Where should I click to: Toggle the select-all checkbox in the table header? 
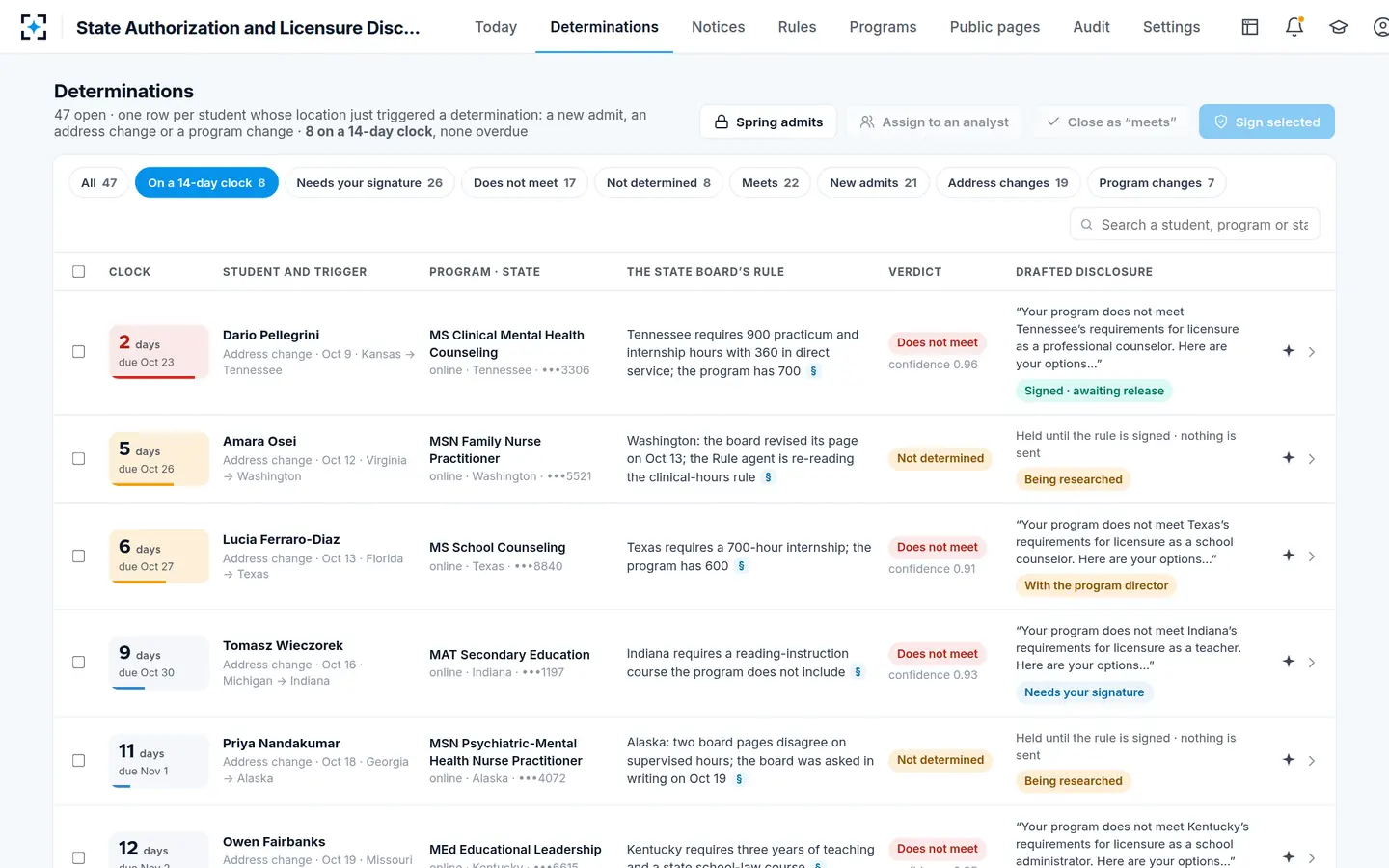[79, 272]
